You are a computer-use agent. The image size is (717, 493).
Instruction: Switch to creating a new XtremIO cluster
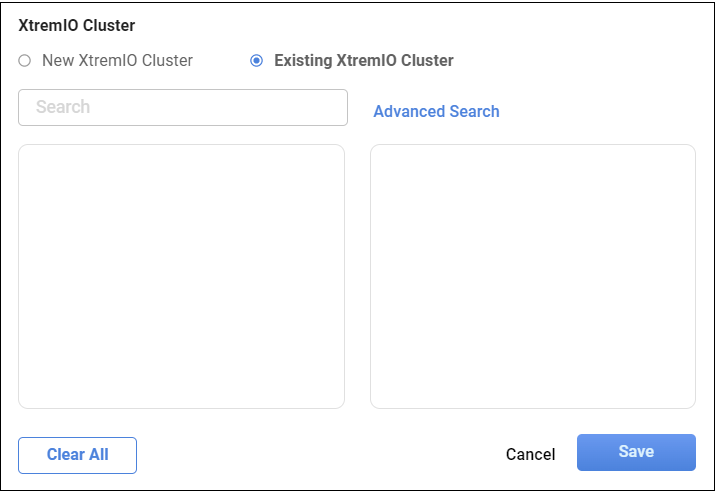click(x=25, y=61)
